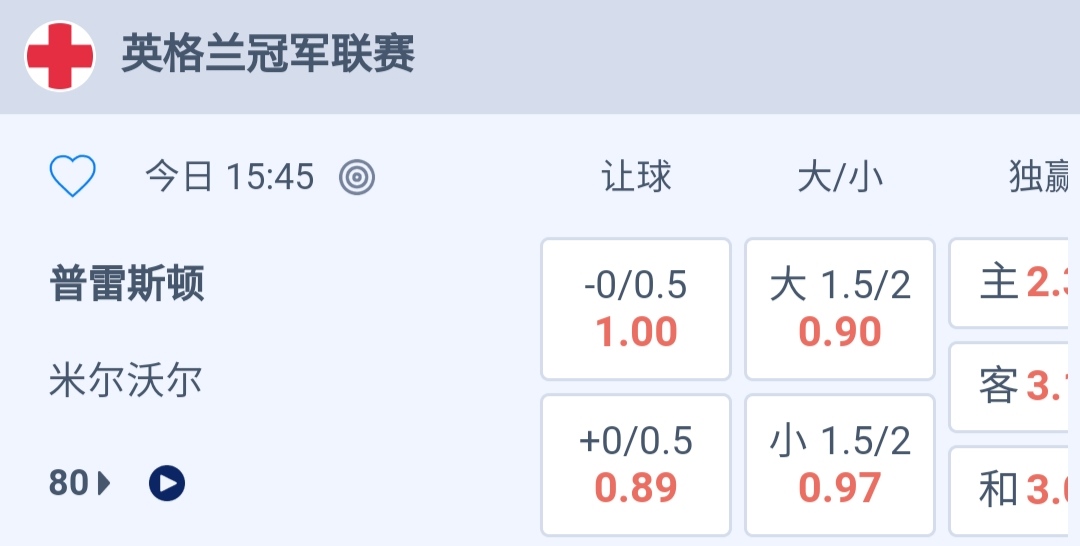Favorite the match with the heart icon
Image resolution: width=1080 pixels, height=546 pixels.
73,178
